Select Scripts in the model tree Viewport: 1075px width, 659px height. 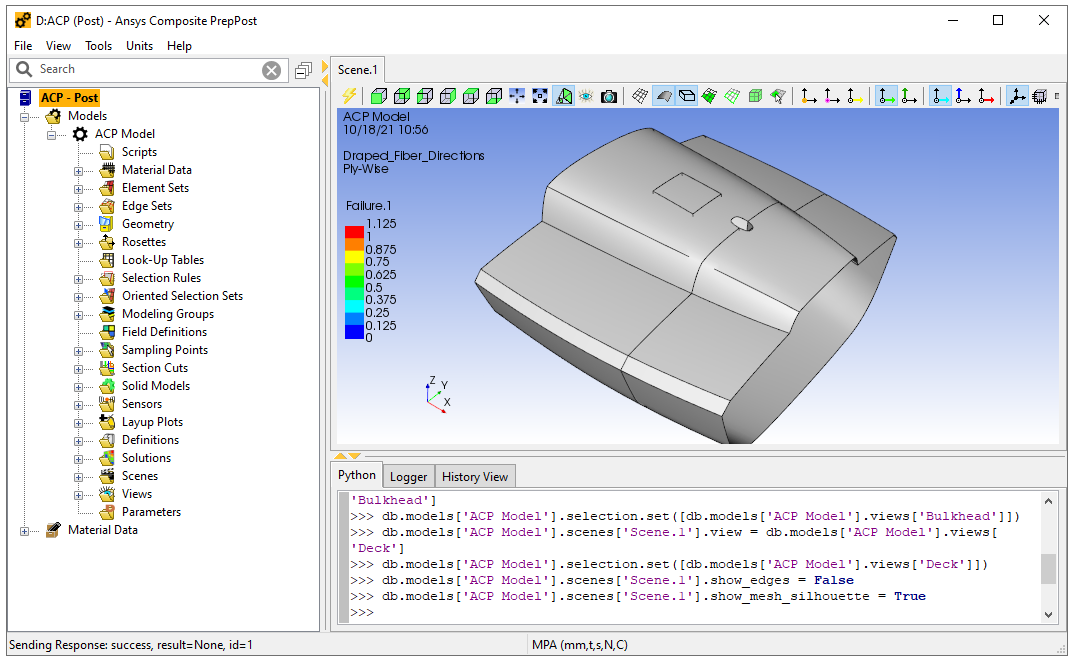pyautogui.click(x=139, y=152)
